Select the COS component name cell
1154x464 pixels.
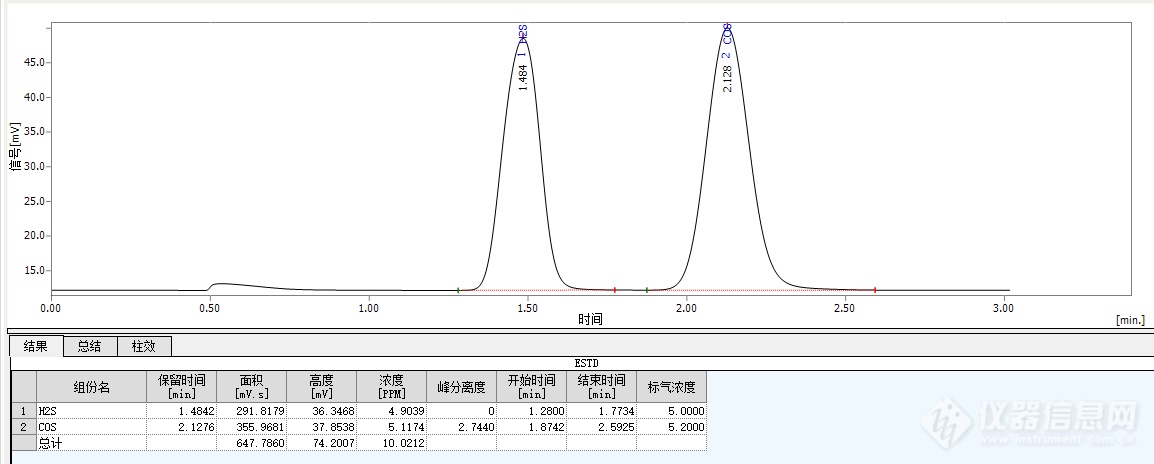(x=91, y=426)
